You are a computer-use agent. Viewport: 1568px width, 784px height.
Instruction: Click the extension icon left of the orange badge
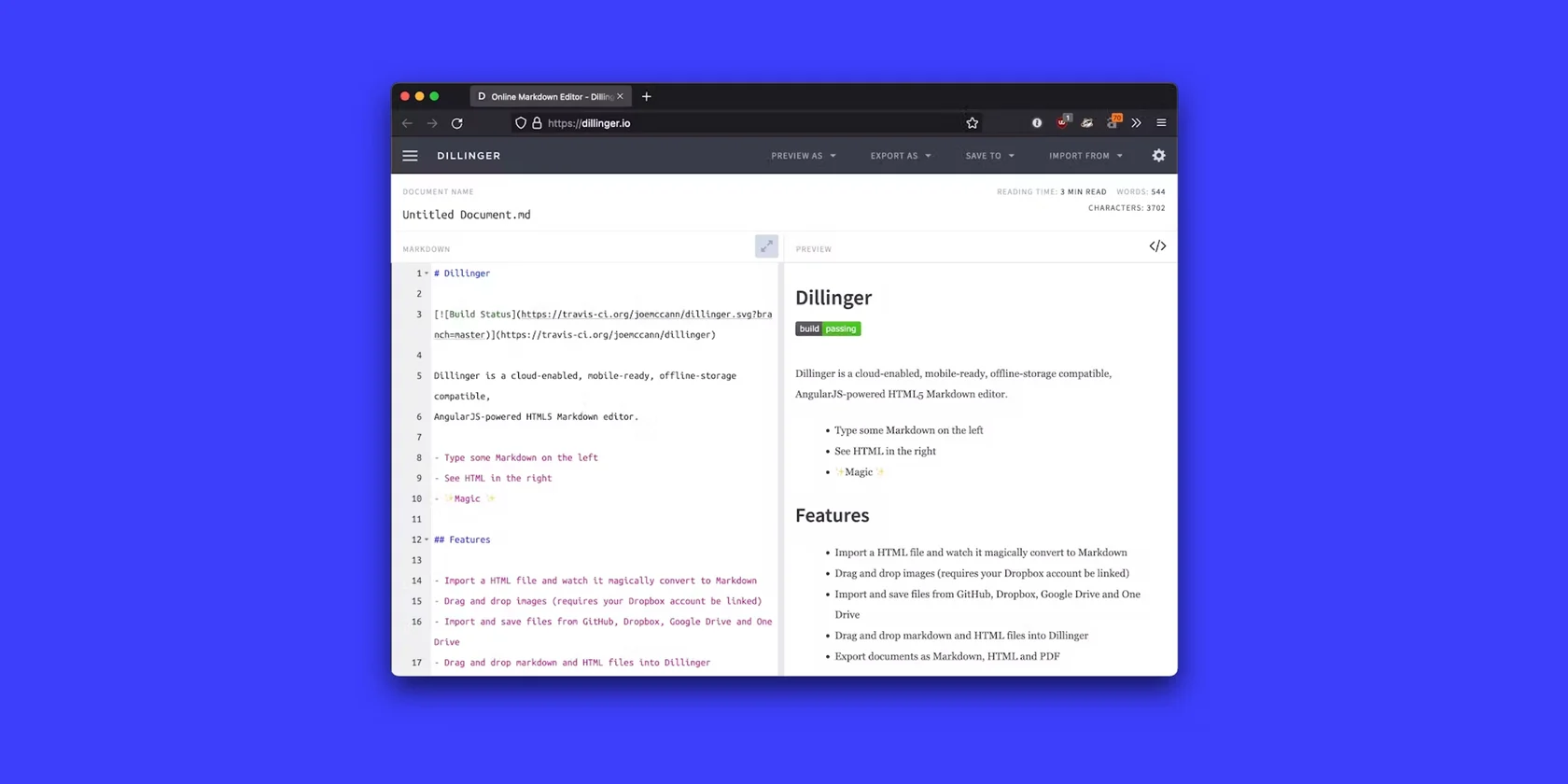pyautogui.click(x=1087, y=123)
